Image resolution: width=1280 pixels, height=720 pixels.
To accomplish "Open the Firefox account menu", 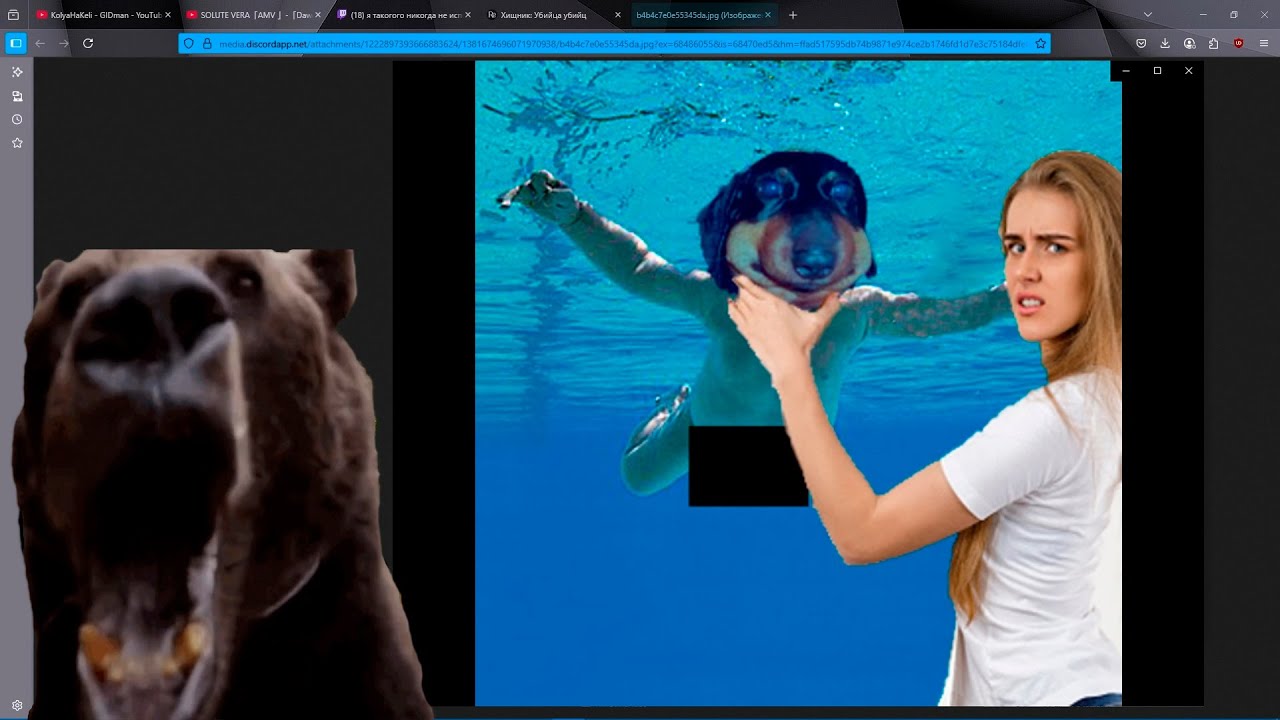I will point(1189,43).
